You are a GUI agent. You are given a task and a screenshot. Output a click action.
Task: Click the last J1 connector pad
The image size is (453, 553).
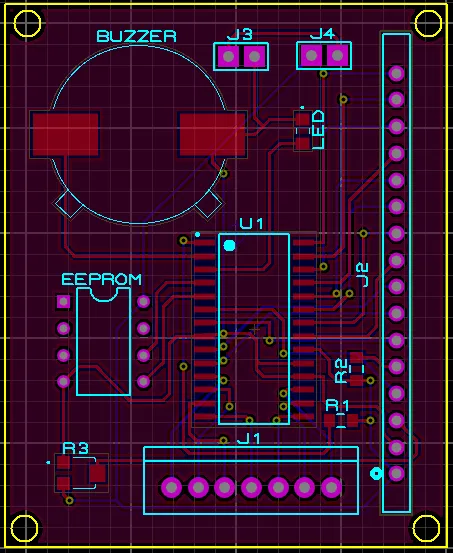331,487
